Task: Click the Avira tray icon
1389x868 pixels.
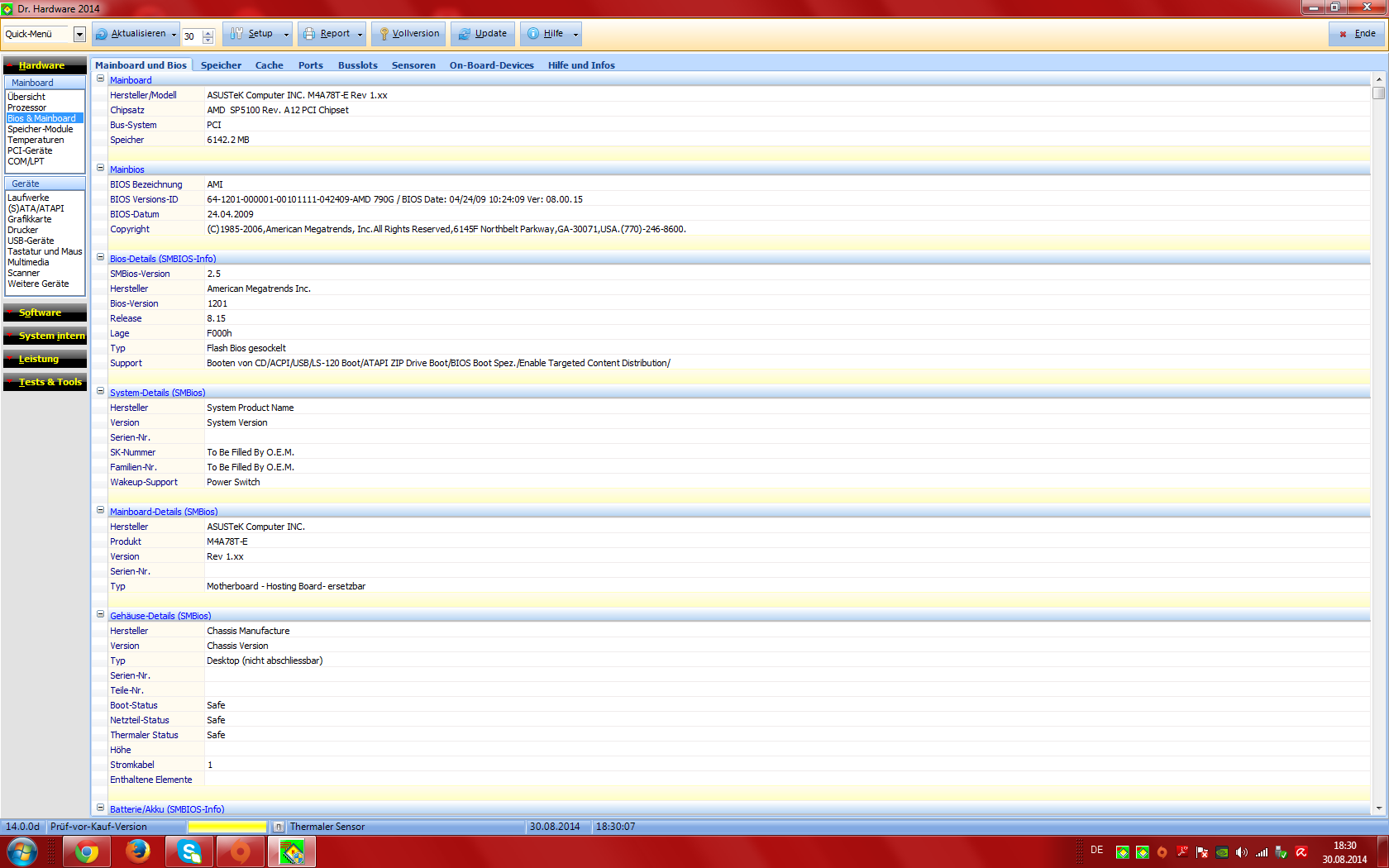Action: [x=1301, y=852]
